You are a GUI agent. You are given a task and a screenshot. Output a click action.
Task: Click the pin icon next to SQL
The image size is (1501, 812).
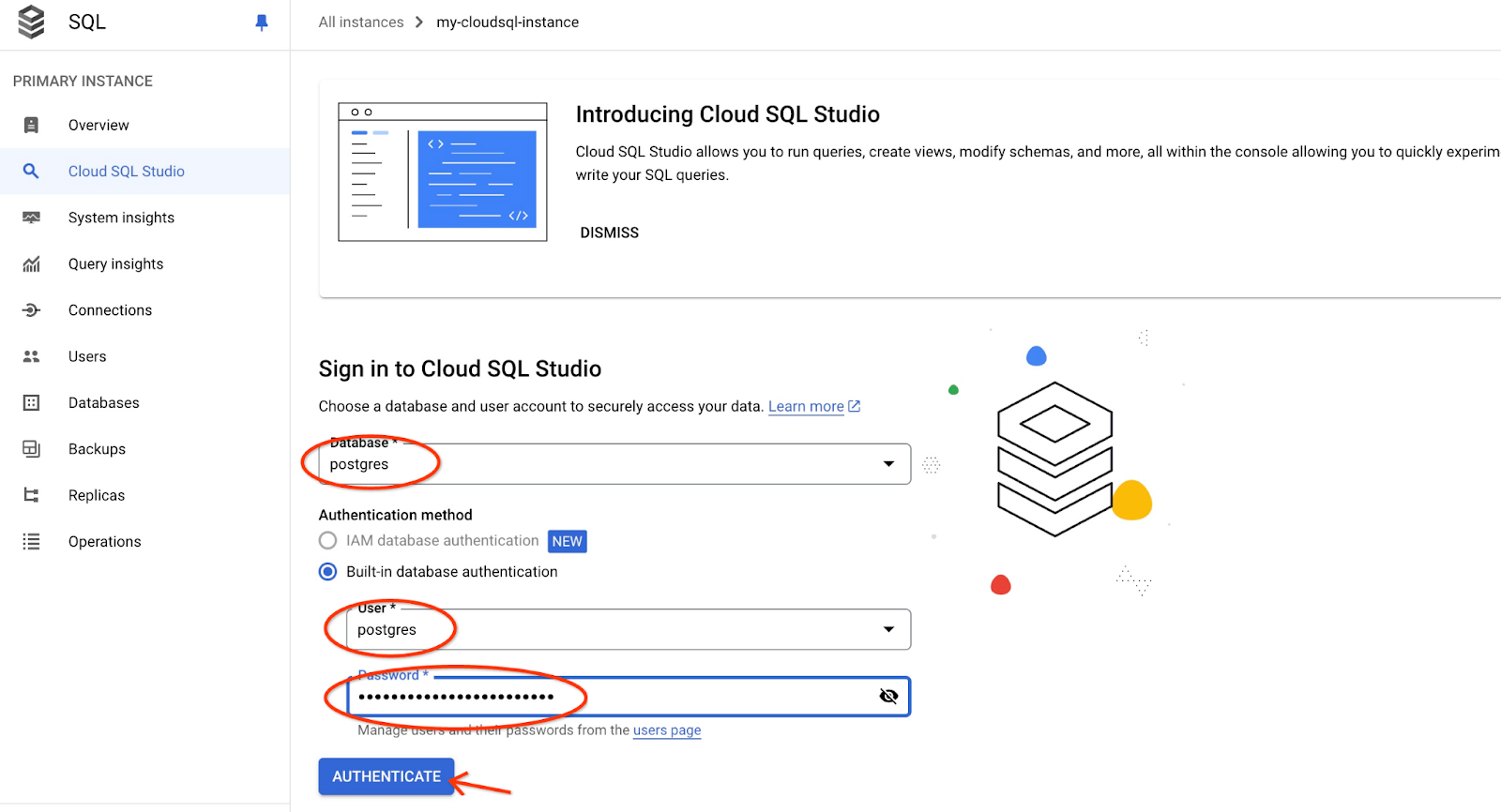click(x=262, y=23)
